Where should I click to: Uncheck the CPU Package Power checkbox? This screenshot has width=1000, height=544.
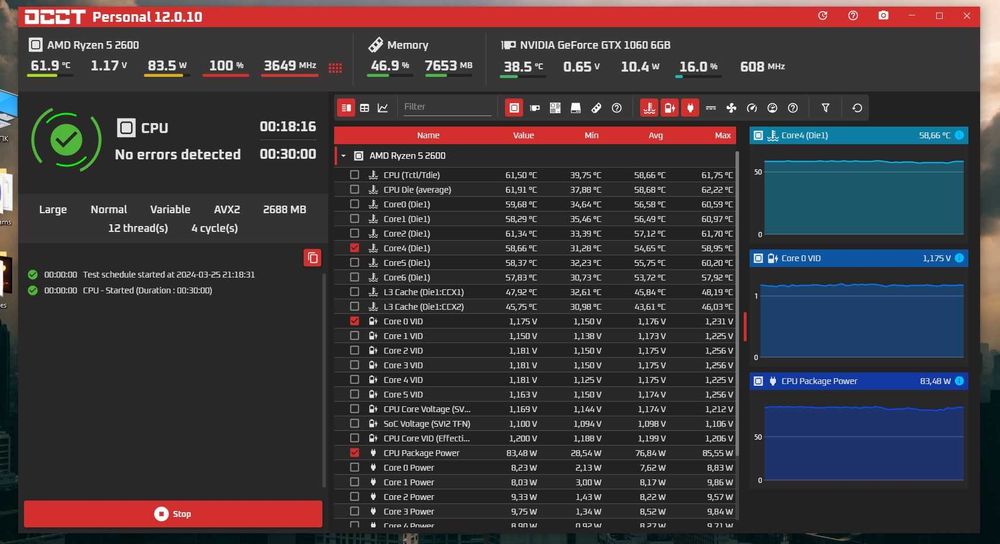coord(355,453)
